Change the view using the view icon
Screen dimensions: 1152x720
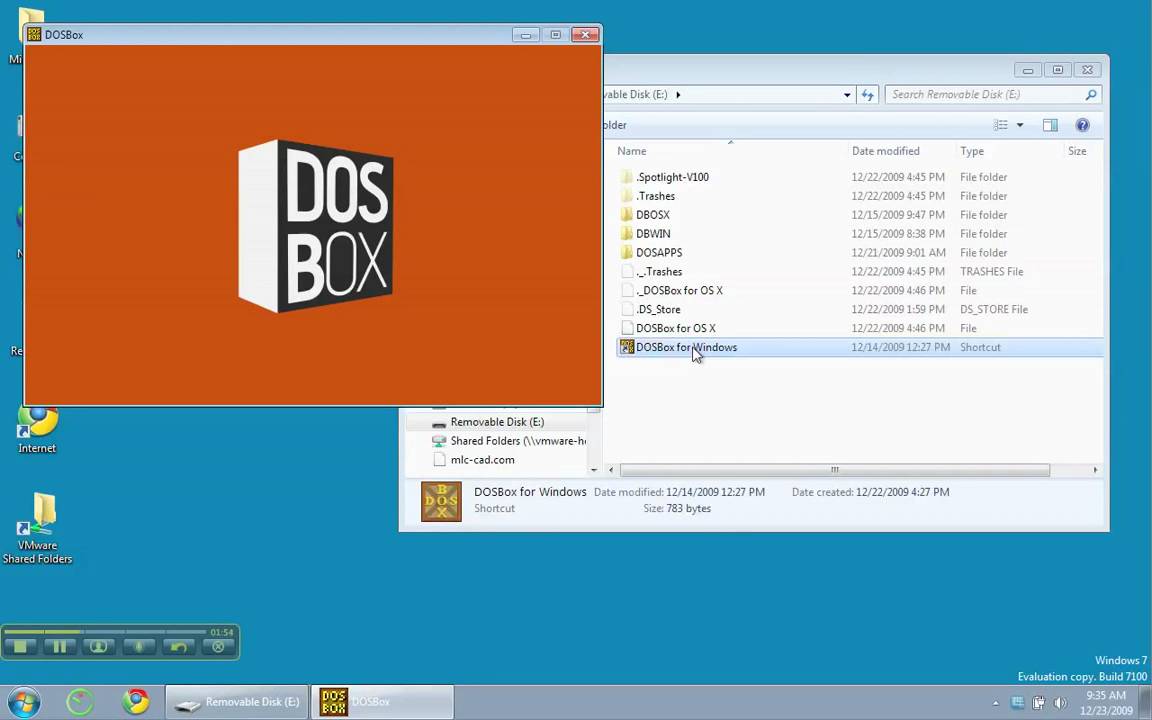tap(1001, 125)
